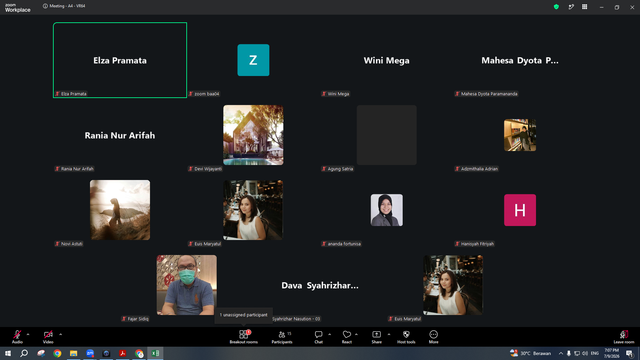The height and width of the screenshot is (360, 640).
Task: Click Adzmithalia Adrian's profile picture
Action: click(x=520, y=135)
